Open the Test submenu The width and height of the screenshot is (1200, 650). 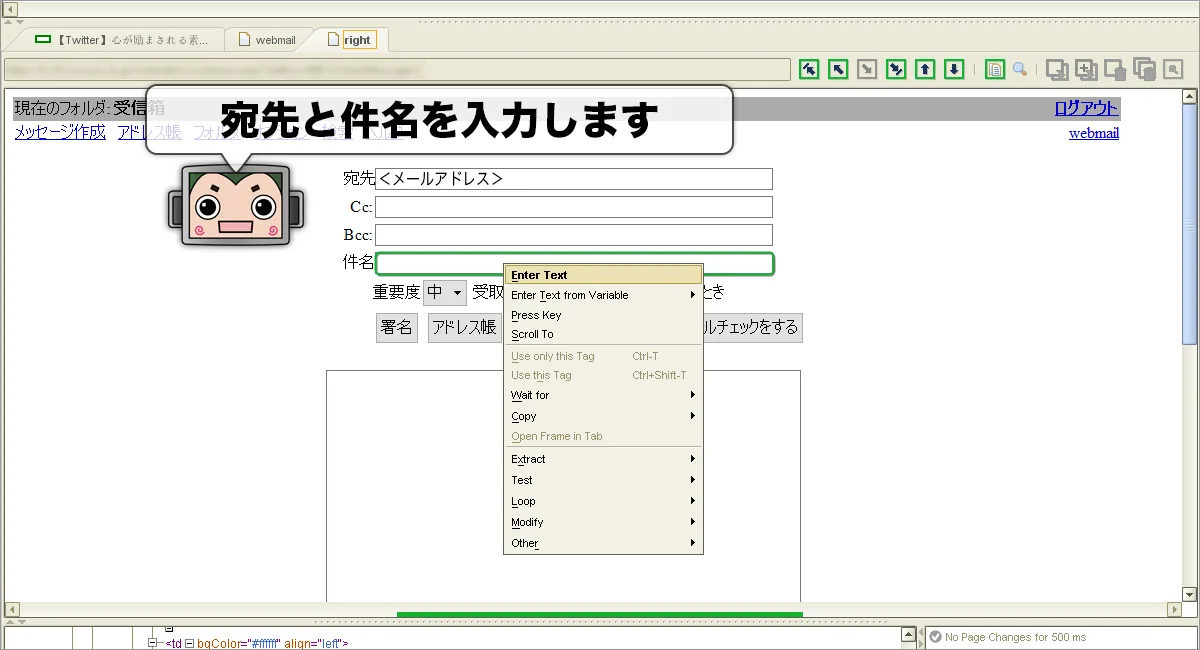tap(604, 480)
